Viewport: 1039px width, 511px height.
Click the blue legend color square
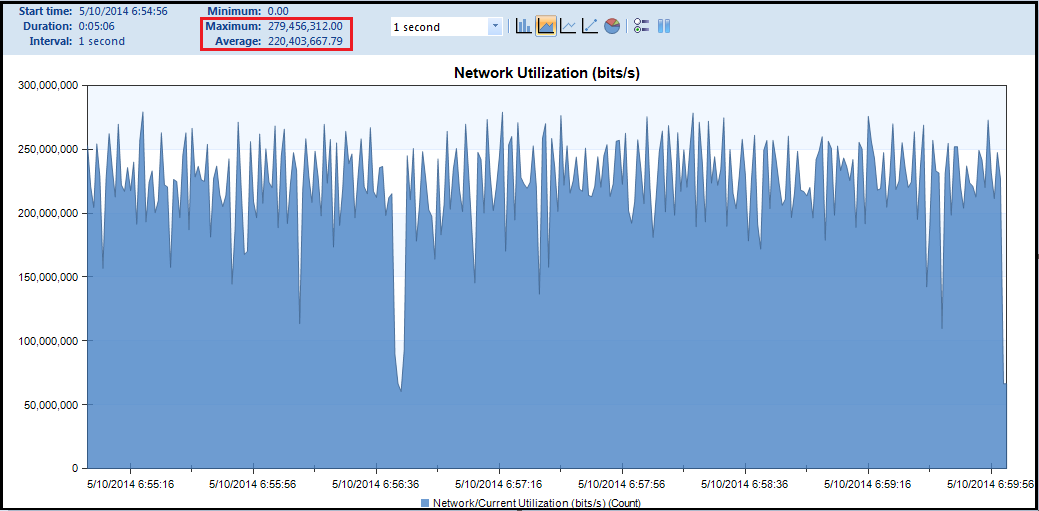(425, 502)
